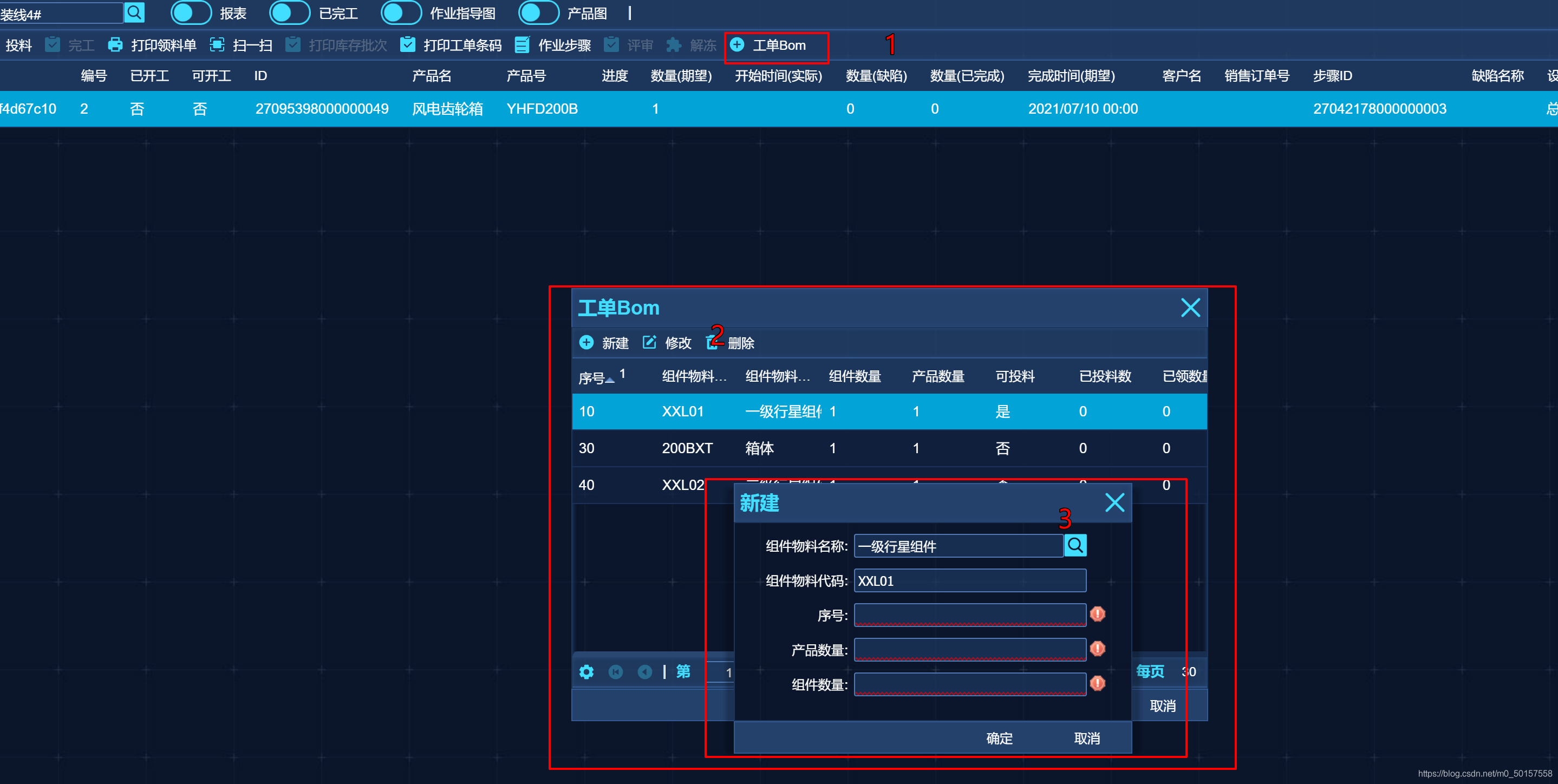1558x784 pixels.
Task: Click the 序号 input field
Action: (969, 615)
